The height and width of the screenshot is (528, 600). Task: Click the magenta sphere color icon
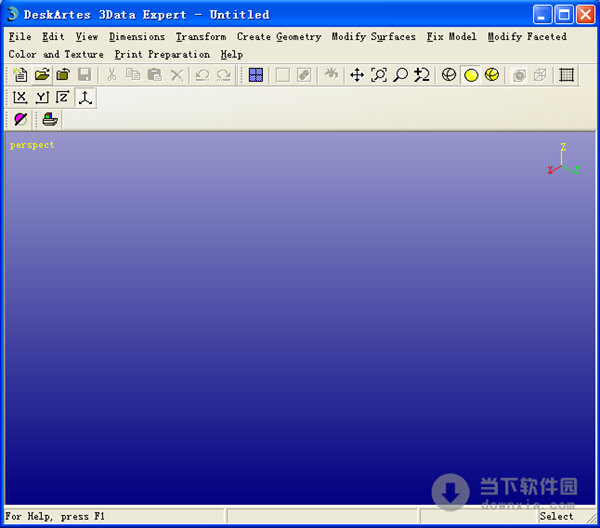coord(20,119)
